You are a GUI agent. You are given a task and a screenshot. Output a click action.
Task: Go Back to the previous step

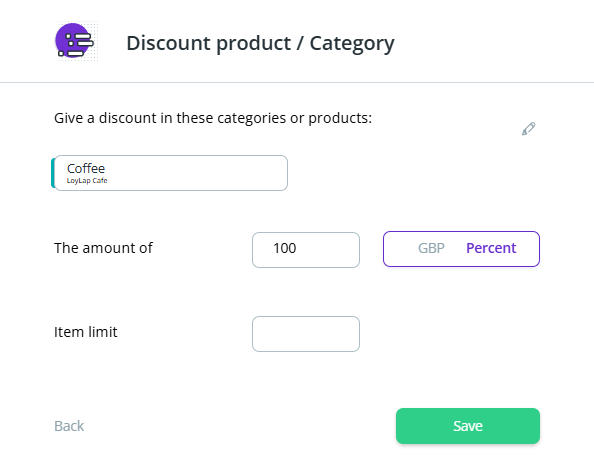click(x=69, y=426)
